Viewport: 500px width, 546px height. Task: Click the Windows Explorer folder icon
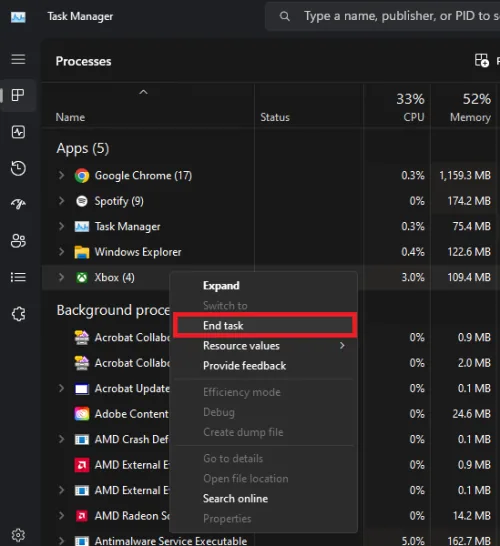coord(82,252)
